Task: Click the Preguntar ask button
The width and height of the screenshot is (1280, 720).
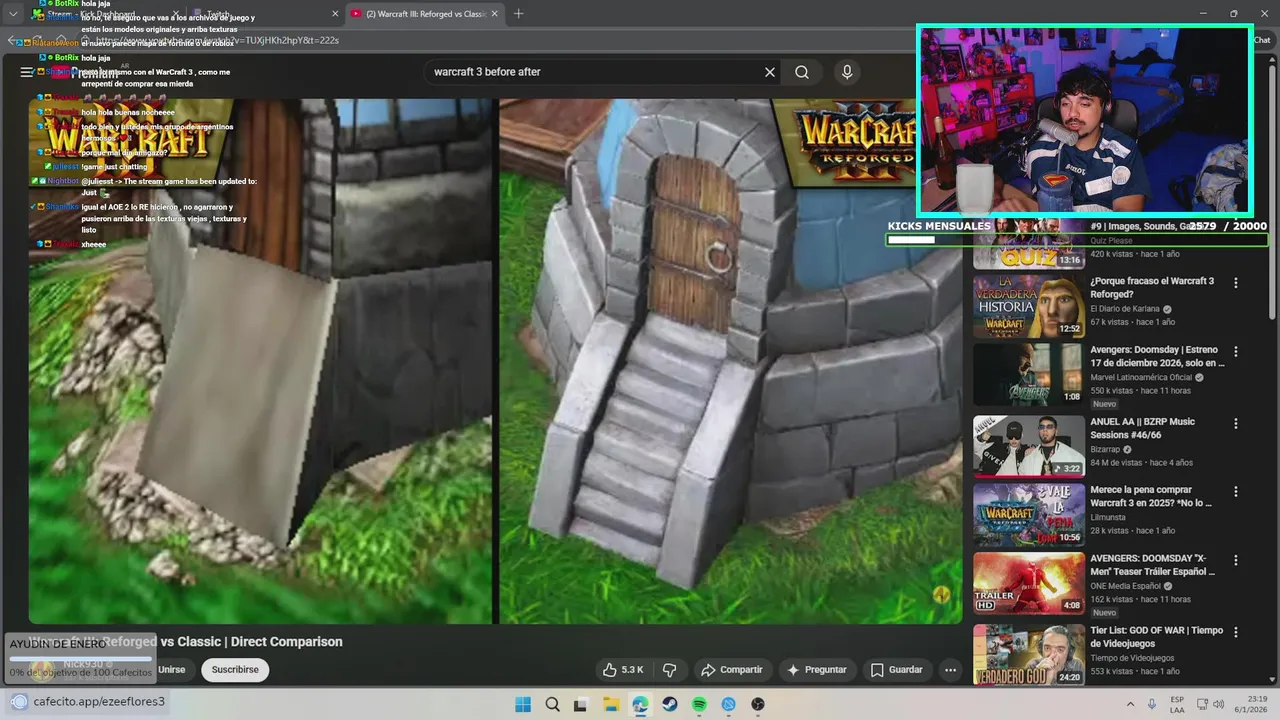Action: (x=817, y=670)
